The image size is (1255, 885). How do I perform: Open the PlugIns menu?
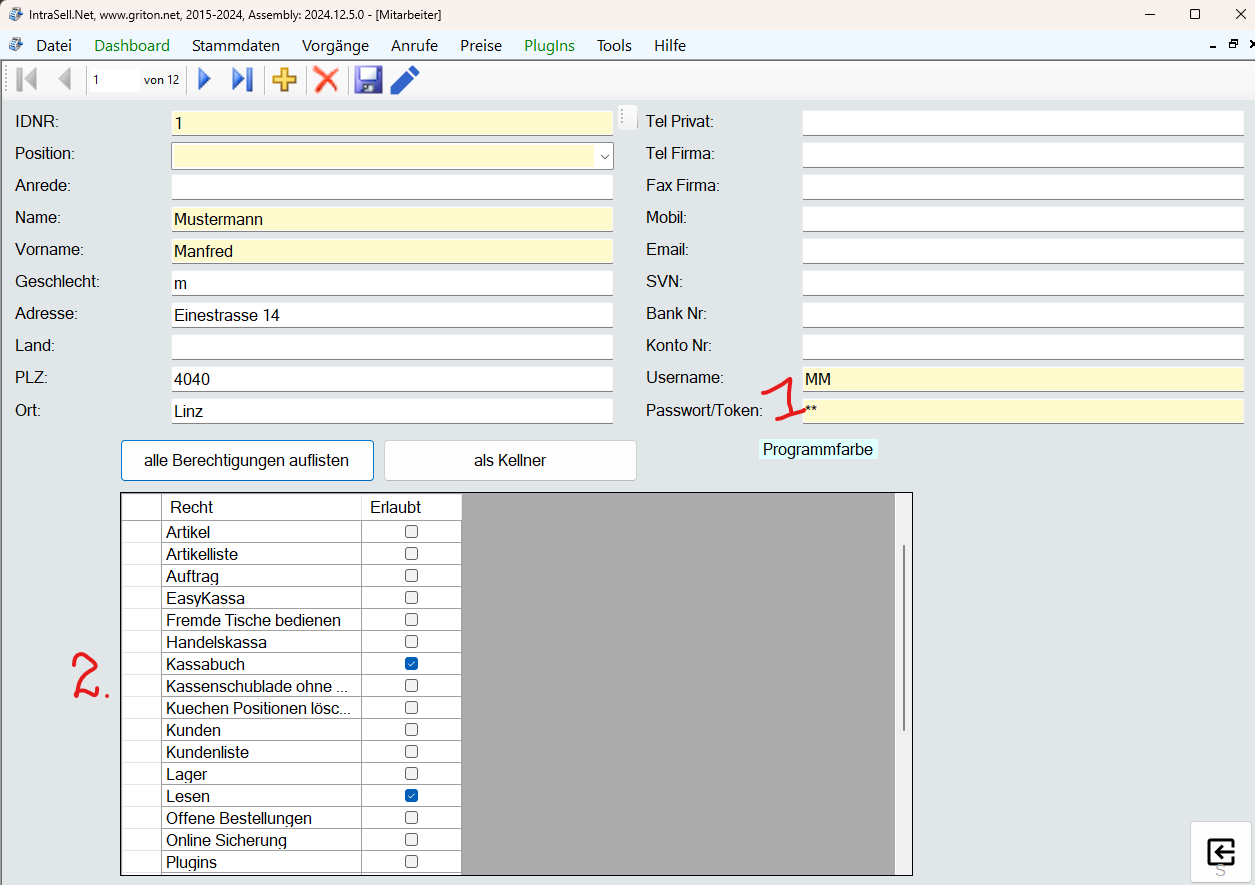550,45
